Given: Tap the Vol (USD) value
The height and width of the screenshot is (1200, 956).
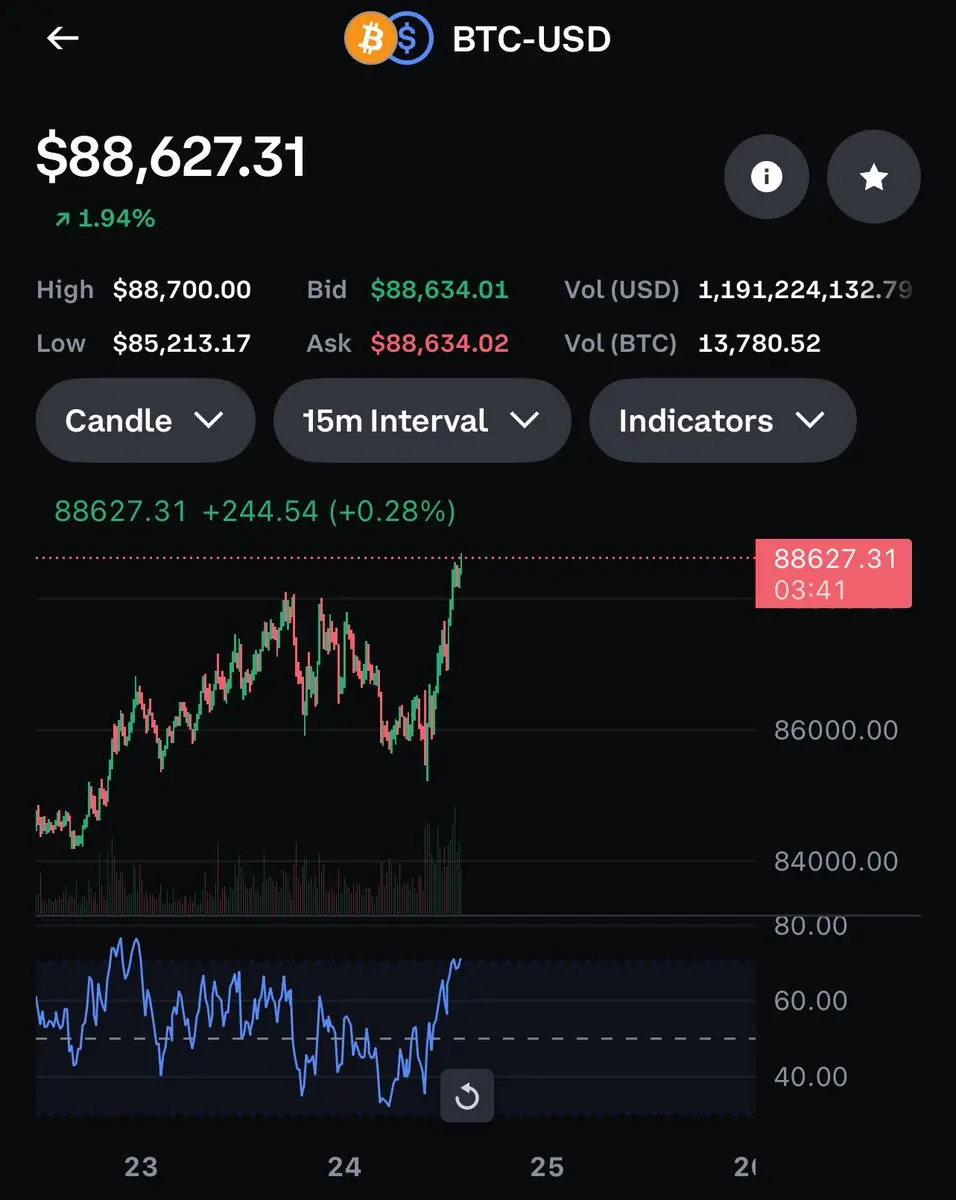Looking at the screenshot, I should 805,290.
